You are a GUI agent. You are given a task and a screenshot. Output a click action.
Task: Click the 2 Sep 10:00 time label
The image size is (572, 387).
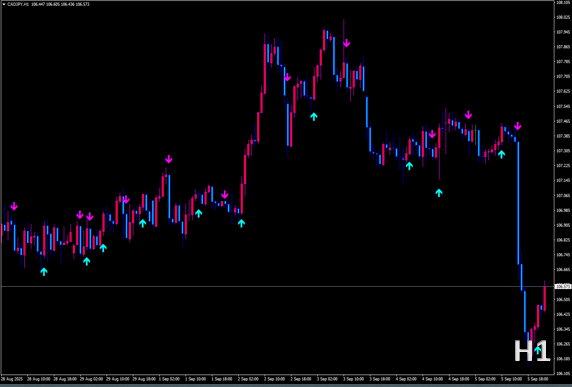[275, 379]
